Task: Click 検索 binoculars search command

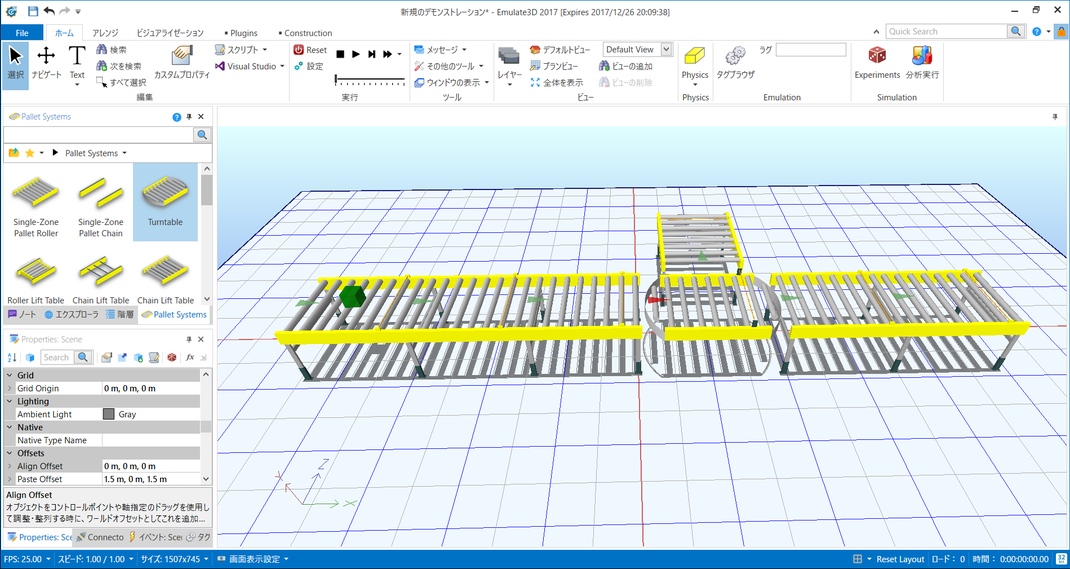Action: [112, 50]
